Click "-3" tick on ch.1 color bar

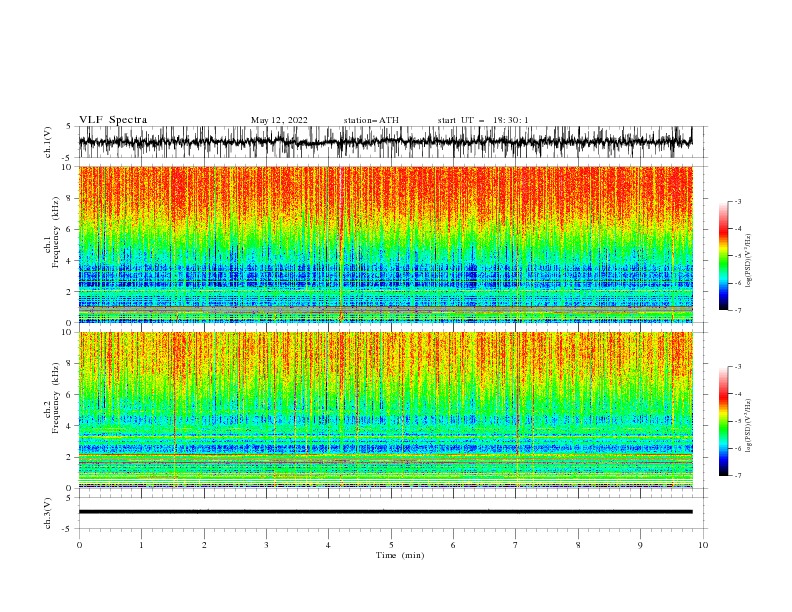737,201
